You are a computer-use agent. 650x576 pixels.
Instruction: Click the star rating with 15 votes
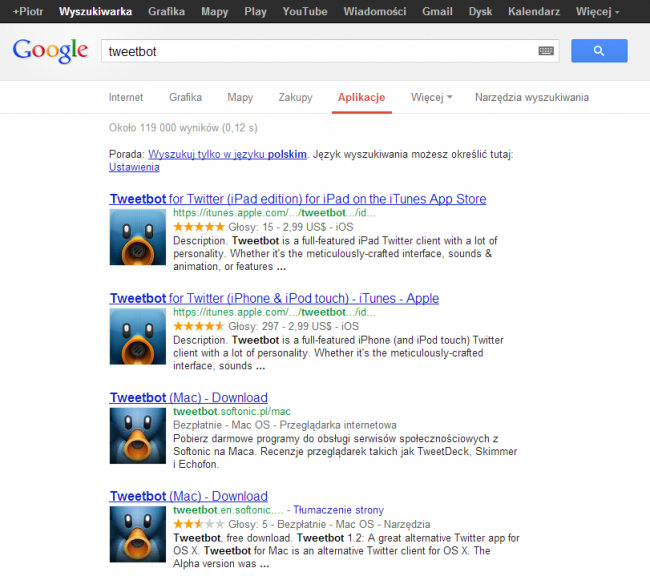[199, 227]
